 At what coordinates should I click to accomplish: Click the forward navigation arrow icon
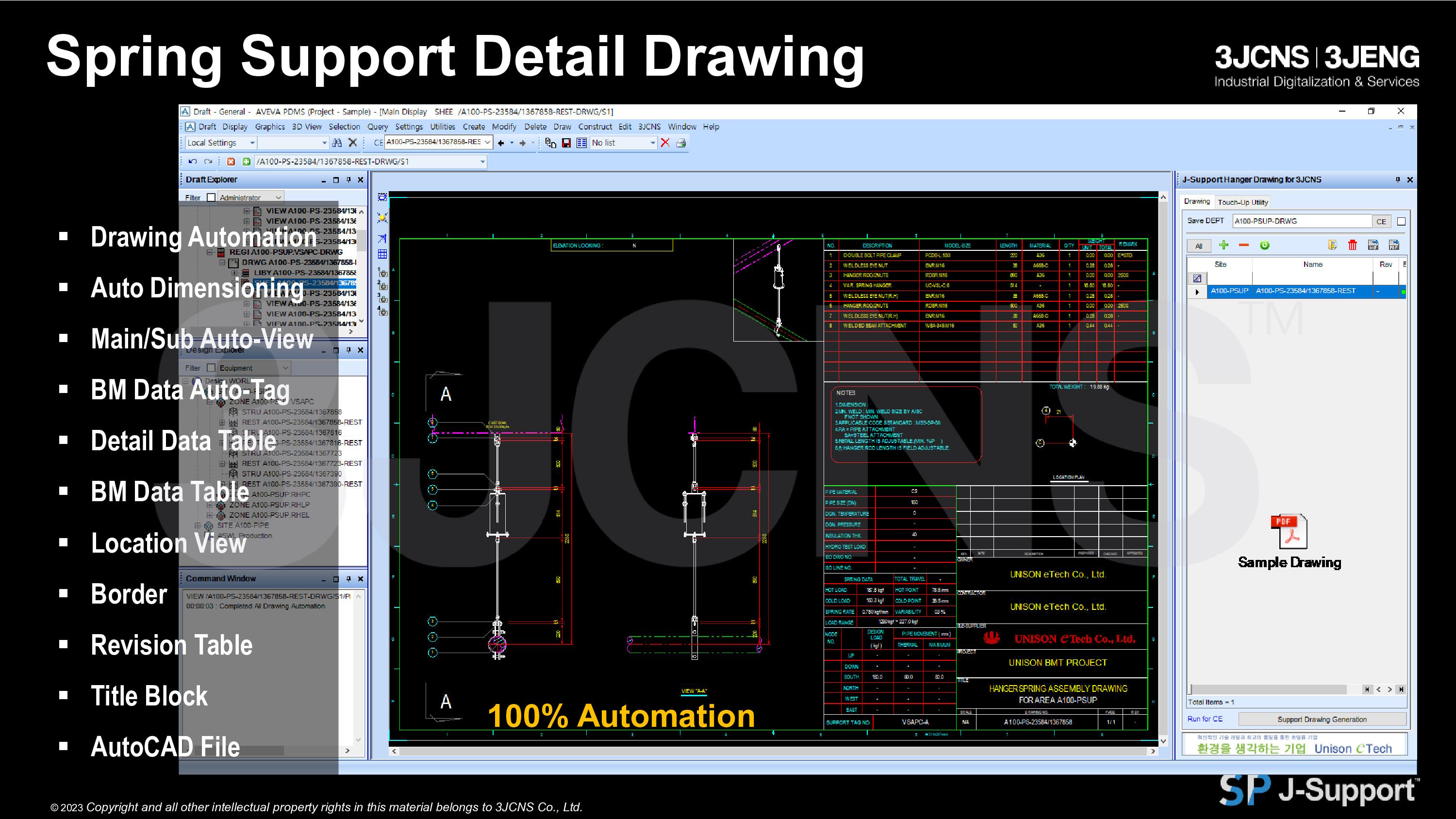pyautogui.click(x=523, y=143)
